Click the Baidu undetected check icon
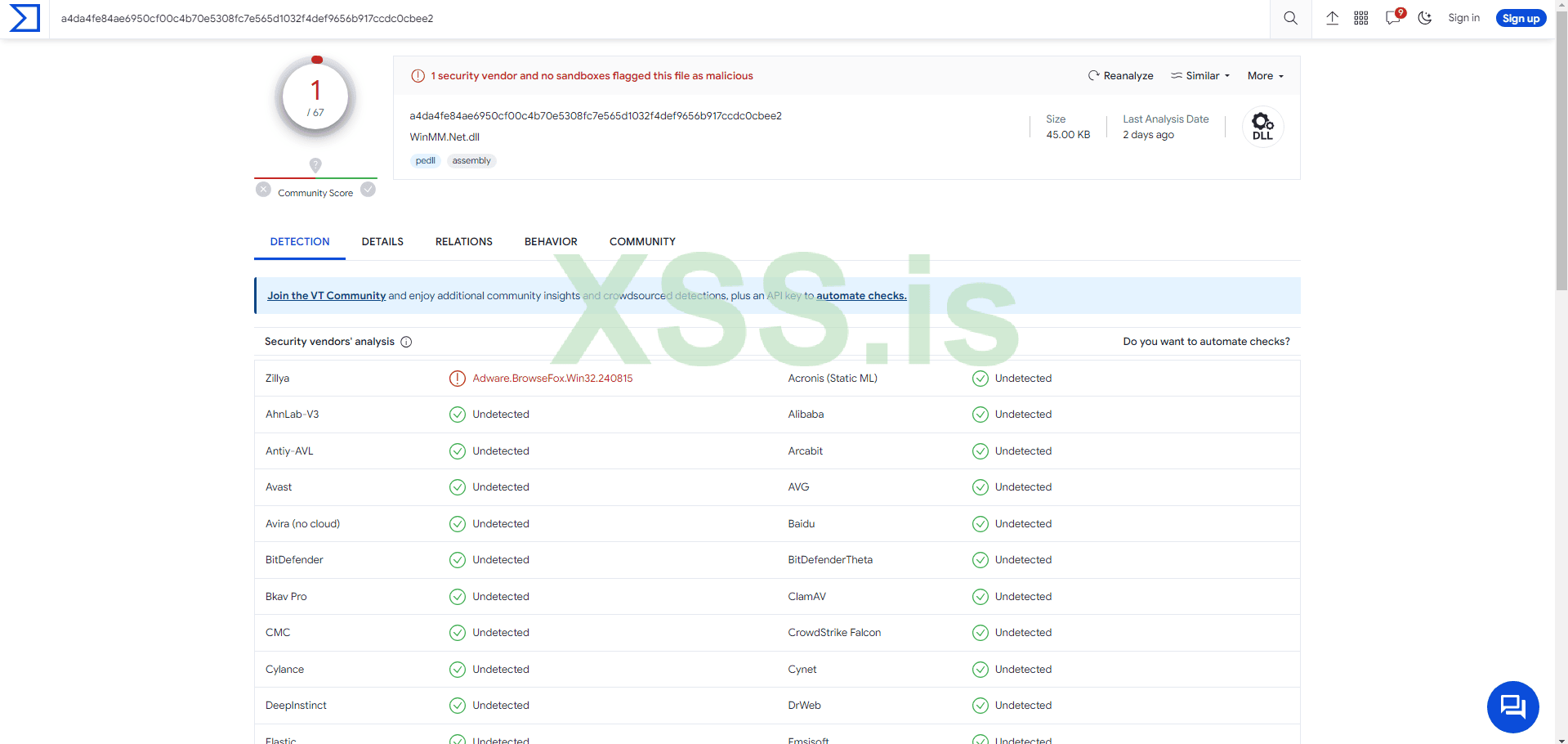 981,524
